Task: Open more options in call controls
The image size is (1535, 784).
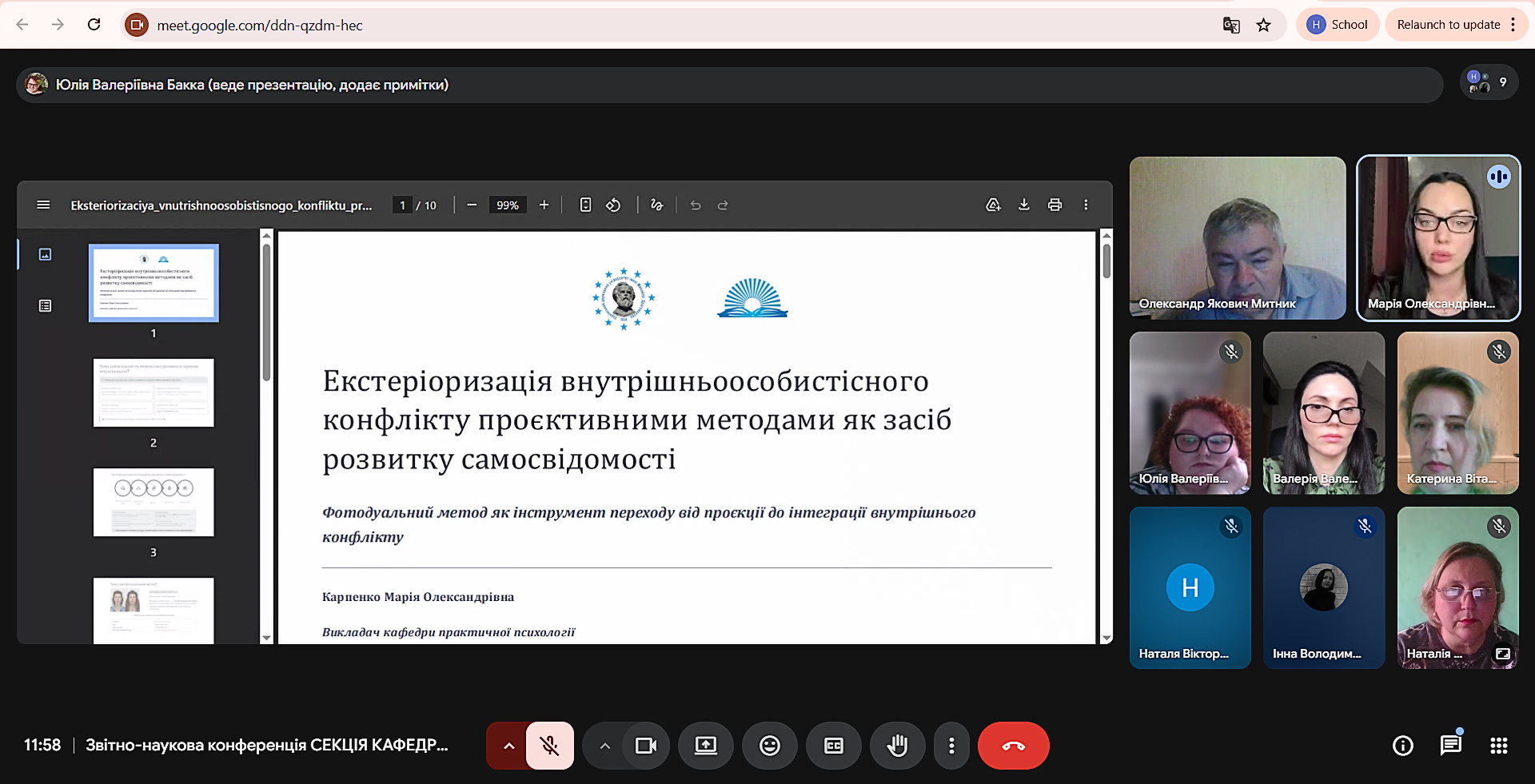Action: pos(951,746)
